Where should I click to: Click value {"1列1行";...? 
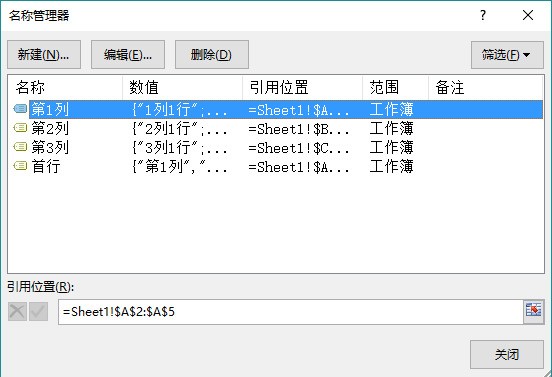180,110
